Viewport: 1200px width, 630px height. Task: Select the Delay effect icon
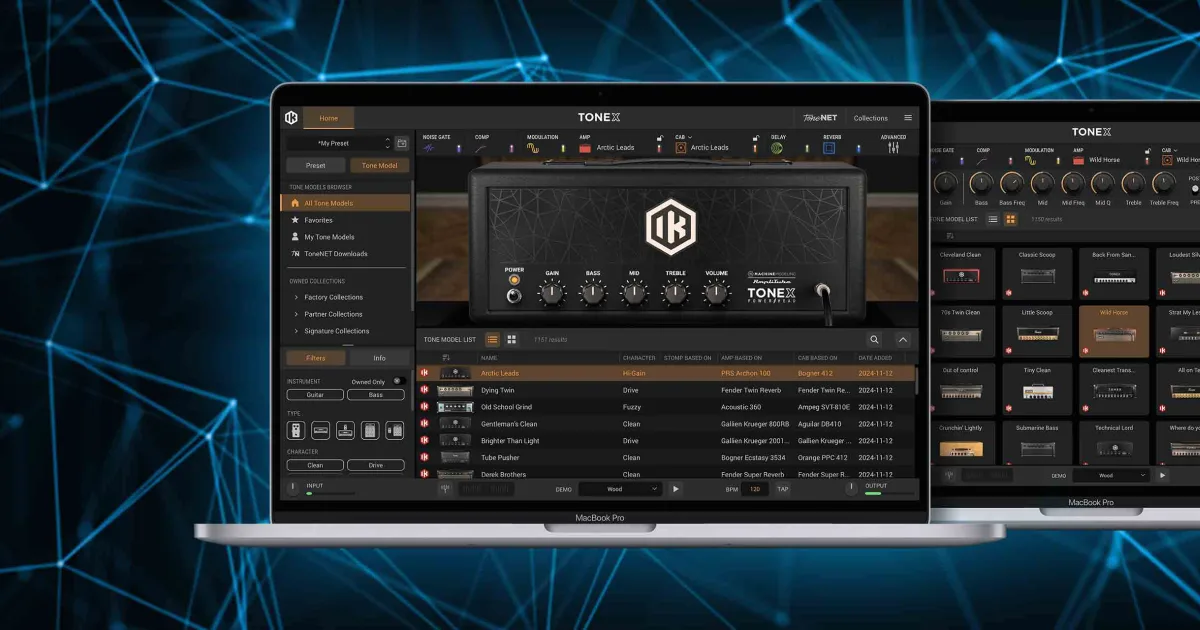(x=776, y=148)
